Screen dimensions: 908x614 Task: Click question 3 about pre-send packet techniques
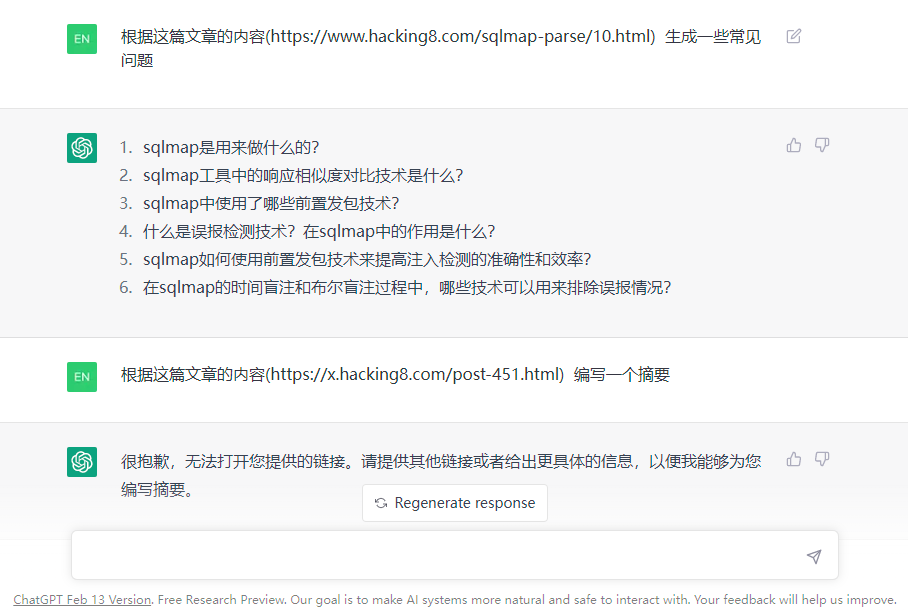coord(271,203)
